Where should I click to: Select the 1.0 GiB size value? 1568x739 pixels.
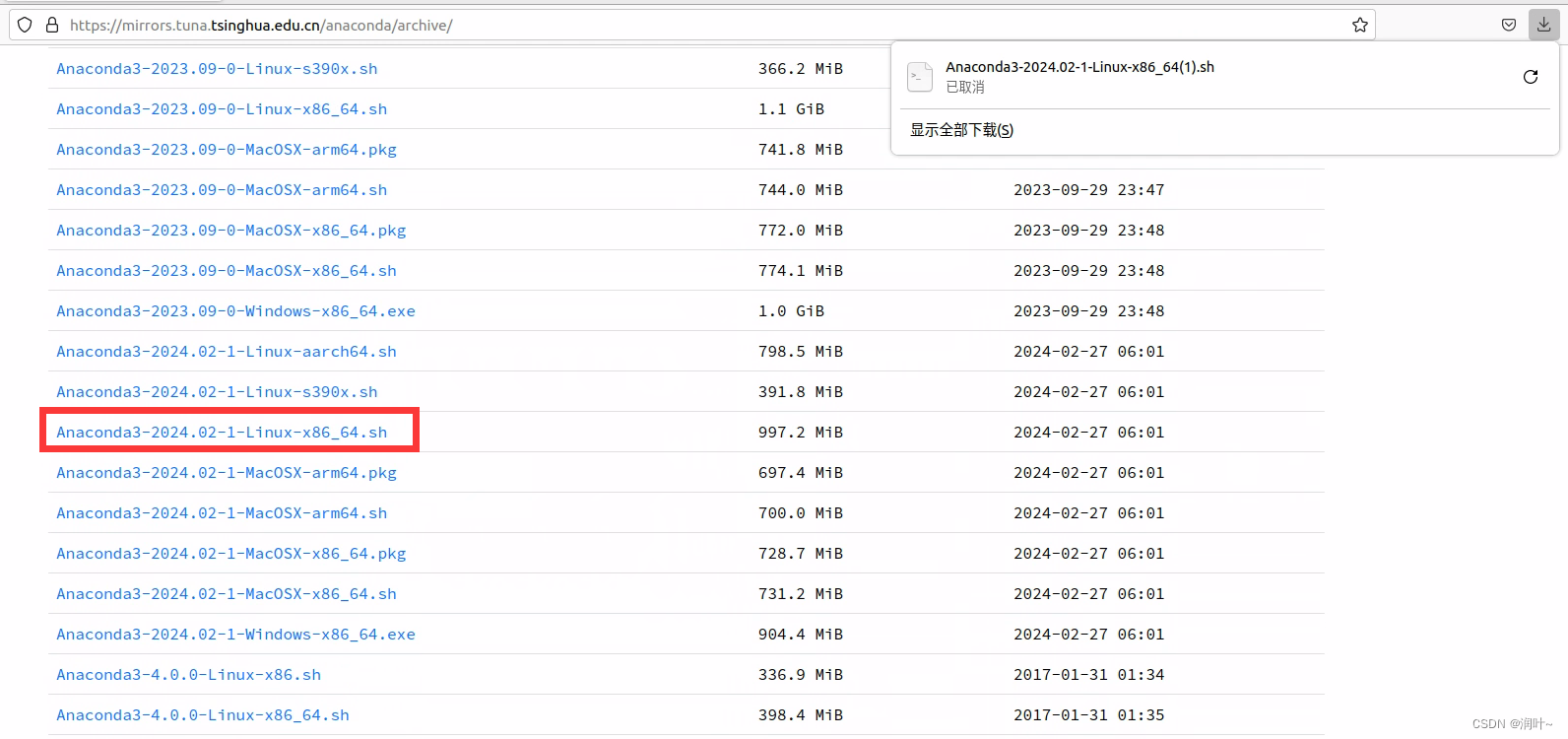(x=791, y=311)
